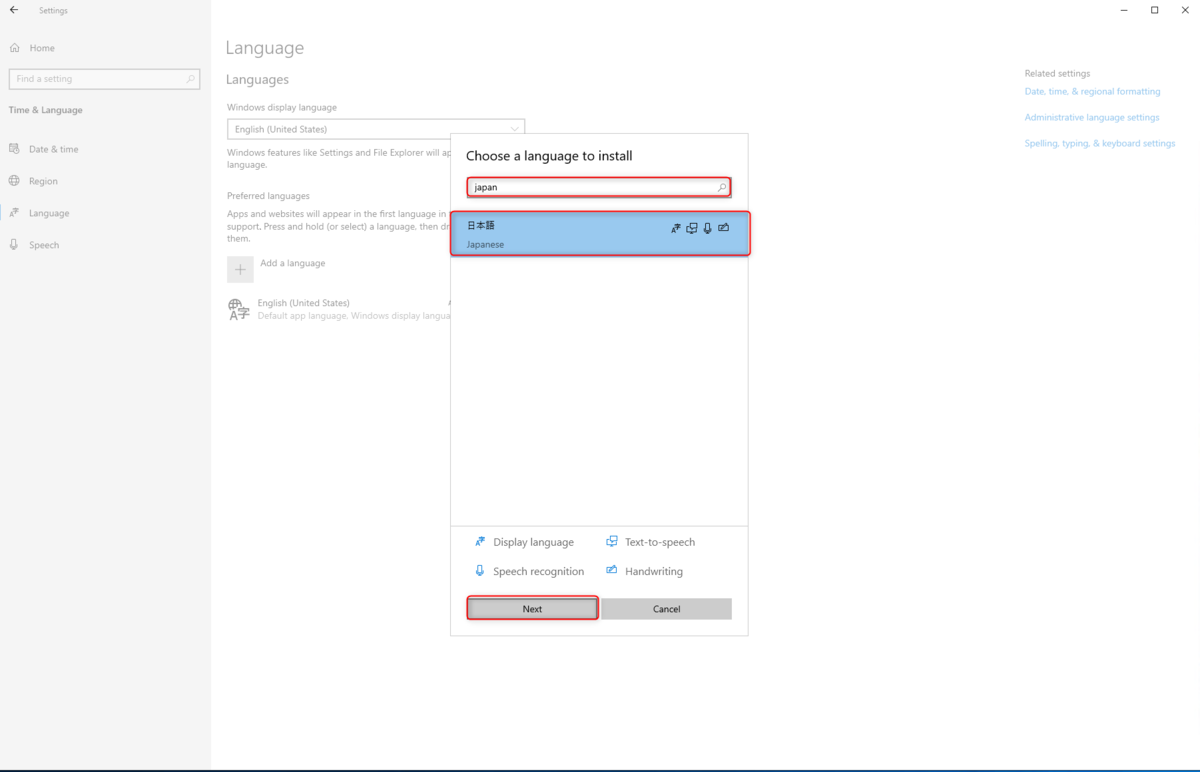
Task: Select the Language sidebar item
Action: coord(49,213)
